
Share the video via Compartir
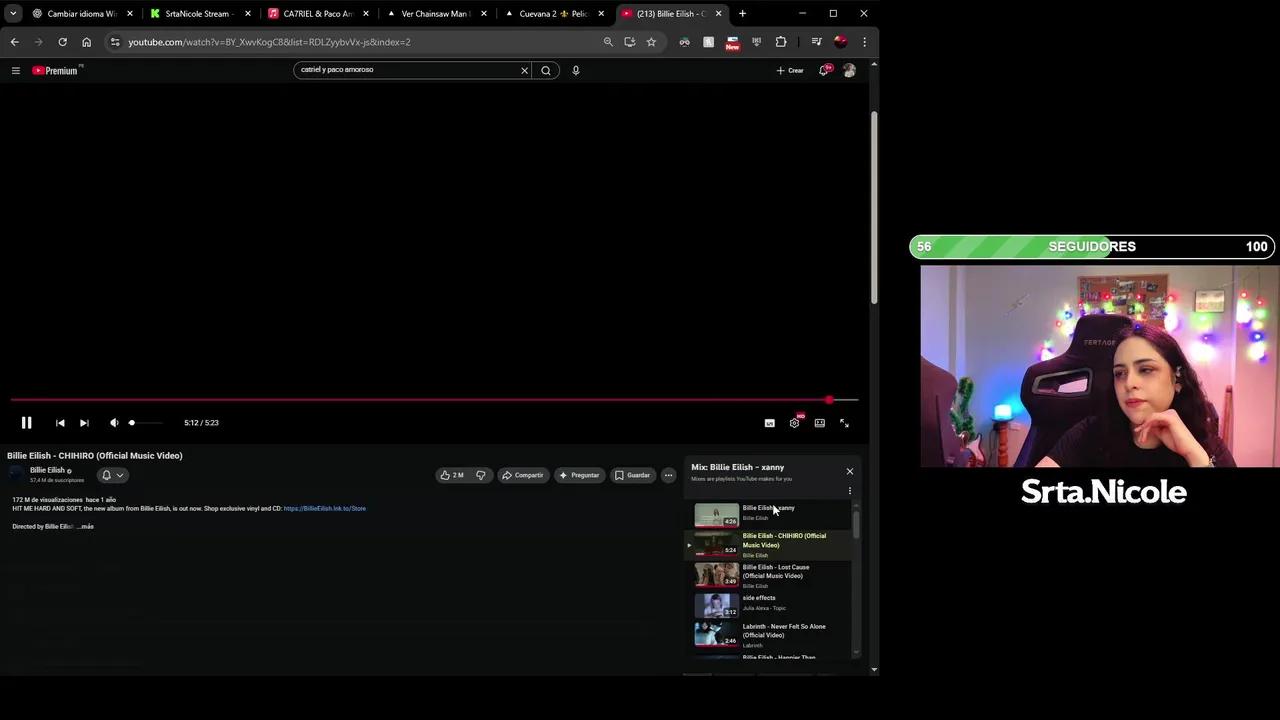click(x=523, y=475)
